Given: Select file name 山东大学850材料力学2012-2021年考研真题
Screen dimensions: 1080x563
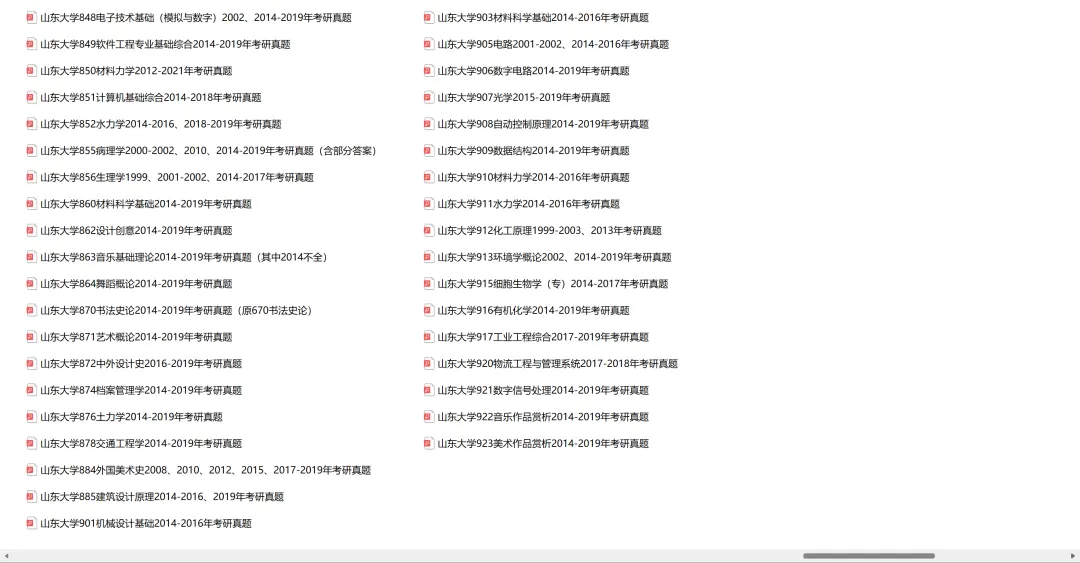Looking at the screenshot, I should pyautogui.click(x=136, y=70).
